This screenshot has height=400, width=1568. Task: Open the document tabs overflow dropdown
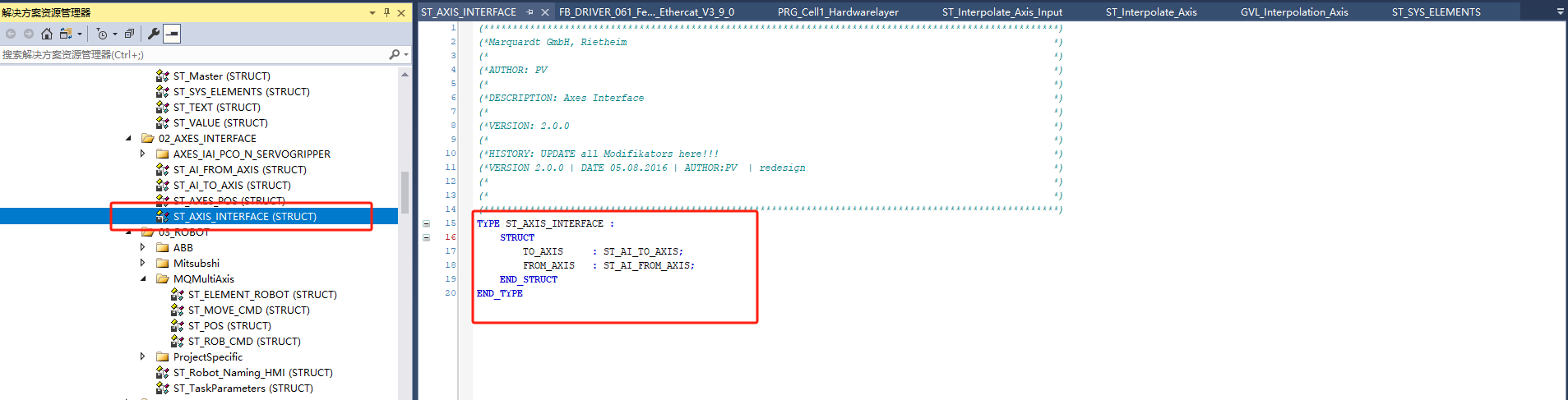(x=1561, y=12)
